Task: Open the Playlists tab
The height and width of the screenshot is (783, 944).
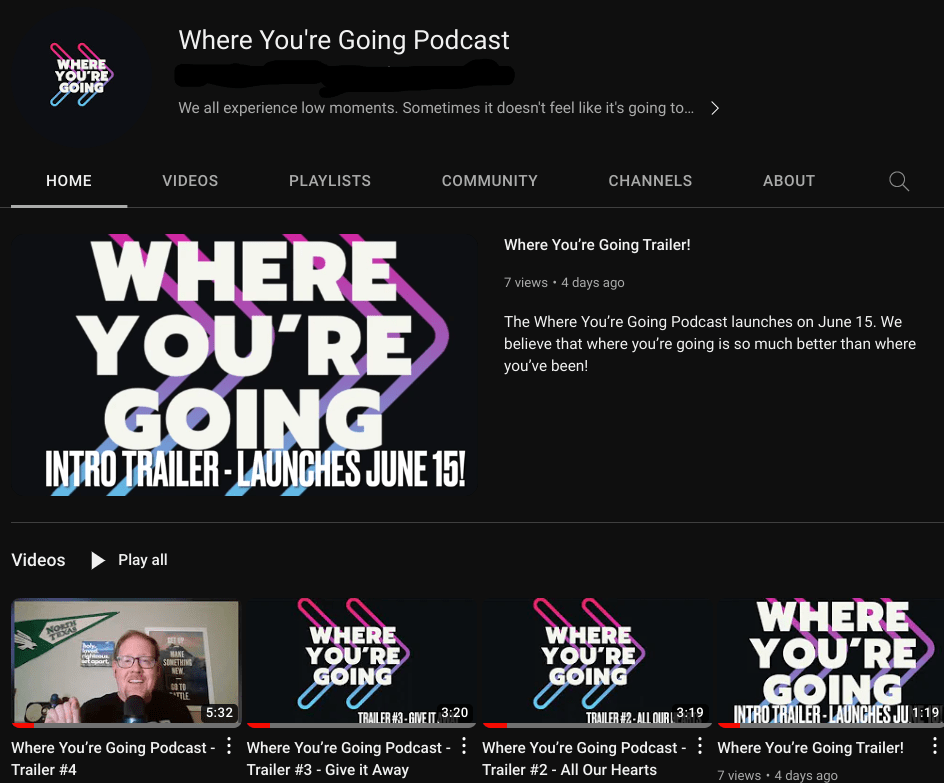Action: (330, 181)
